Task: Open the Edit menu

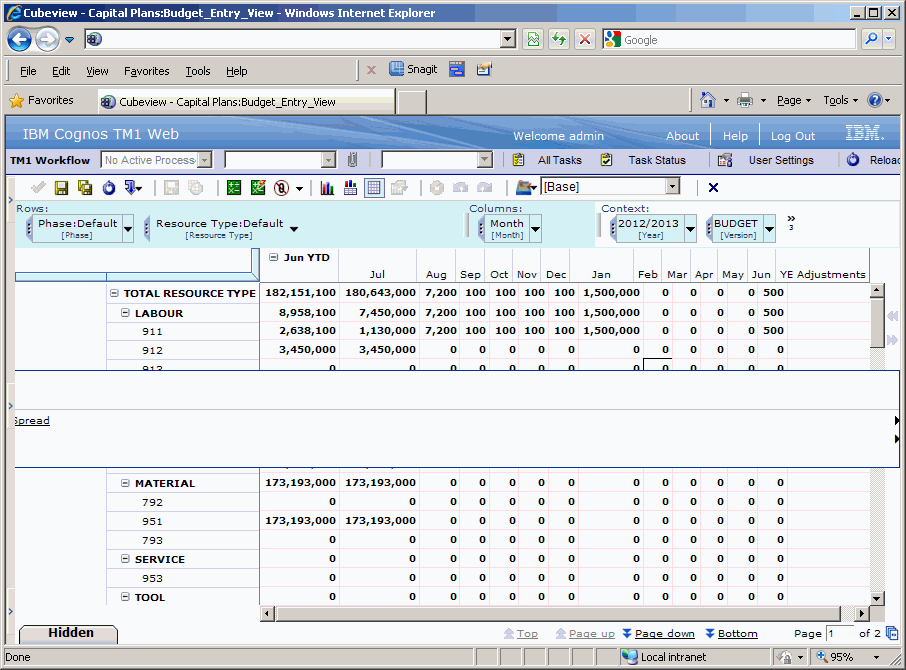Action: pyautogui.click(x=61, y=71)
